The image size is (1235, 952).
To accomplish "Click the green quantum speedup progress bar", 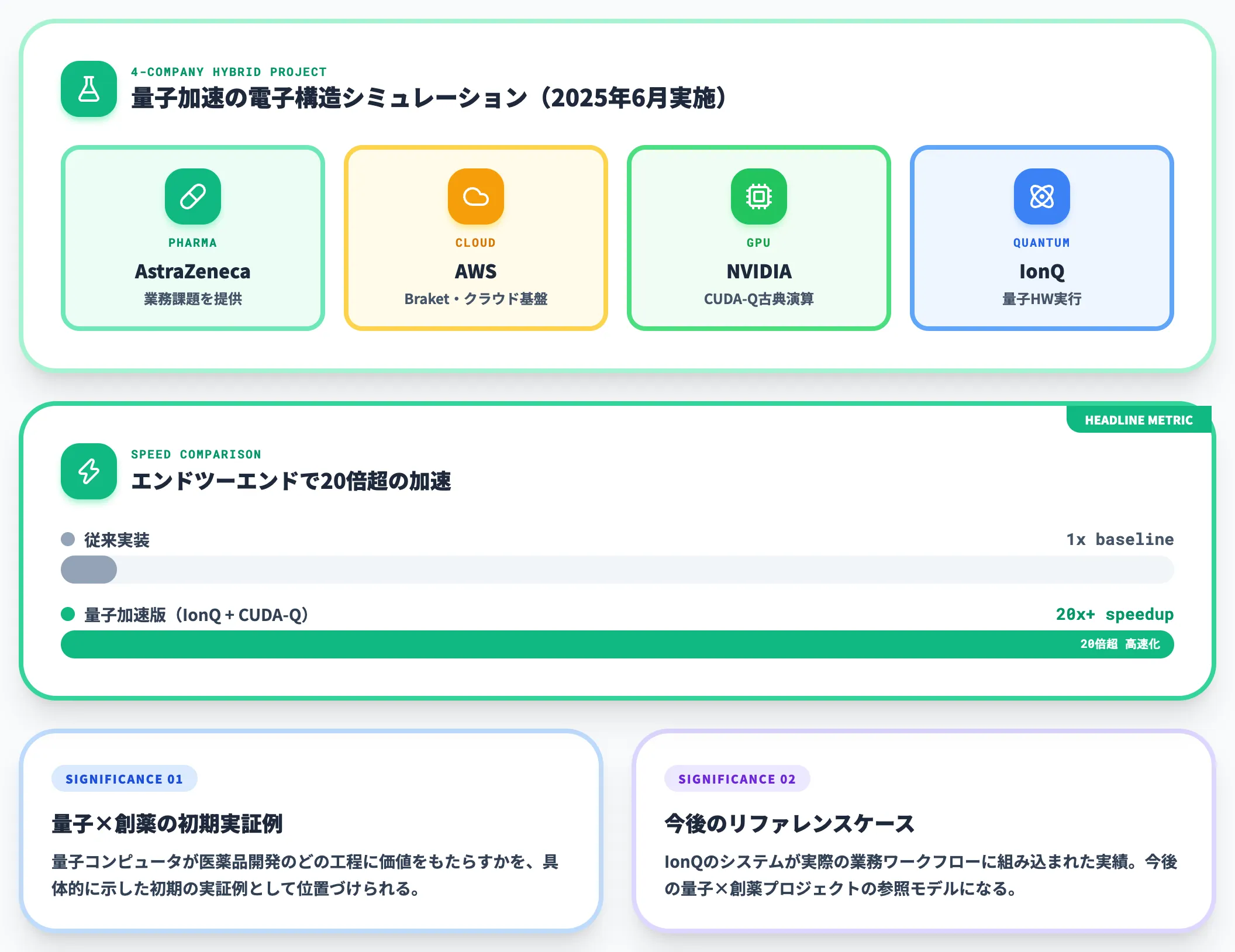I will coord(617,644).
